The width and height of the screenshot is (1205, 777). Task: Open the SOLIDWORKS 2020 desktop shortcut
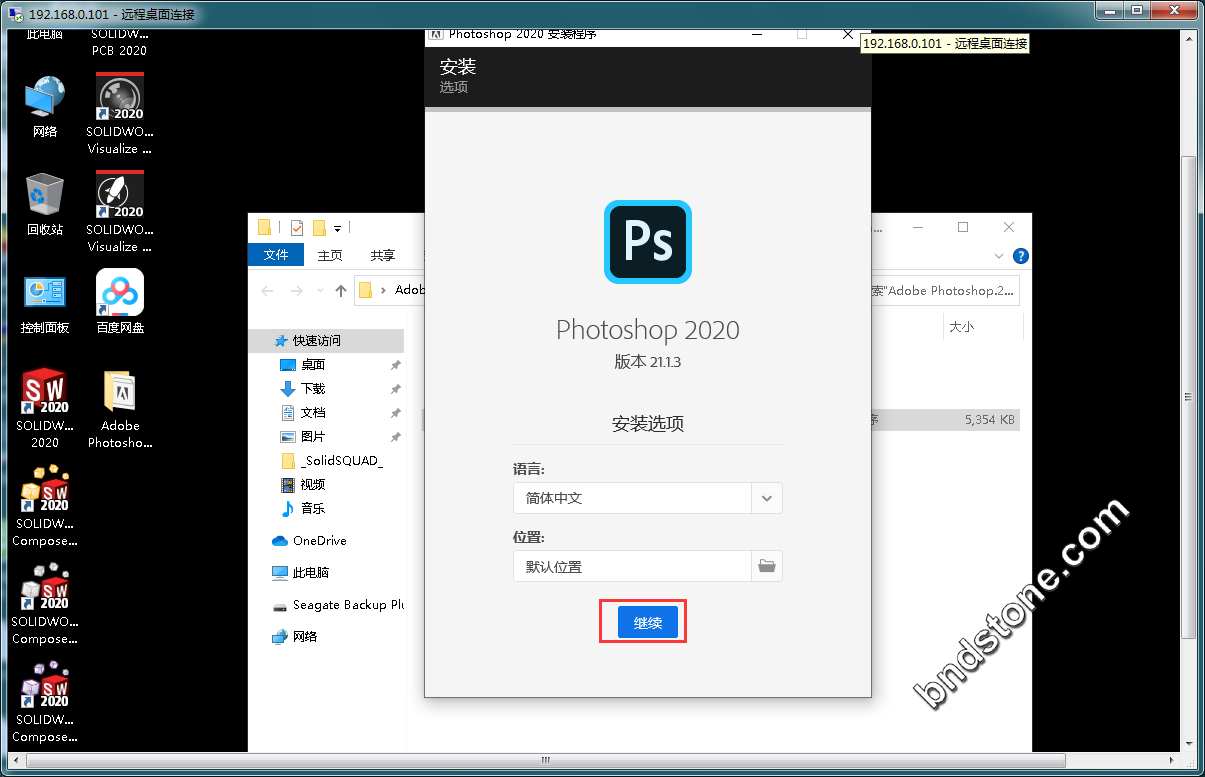tap(45, 407)
